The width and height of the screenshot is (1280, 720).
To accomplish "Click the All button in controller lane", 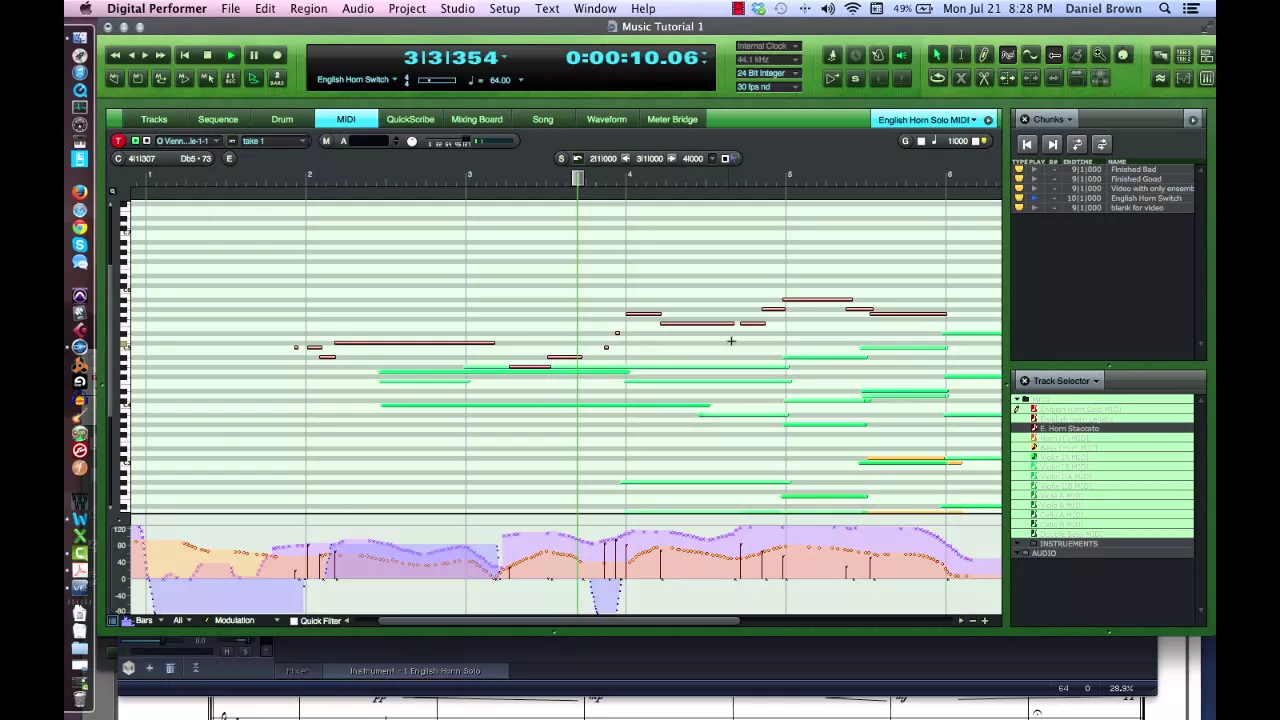I will 181,621.
